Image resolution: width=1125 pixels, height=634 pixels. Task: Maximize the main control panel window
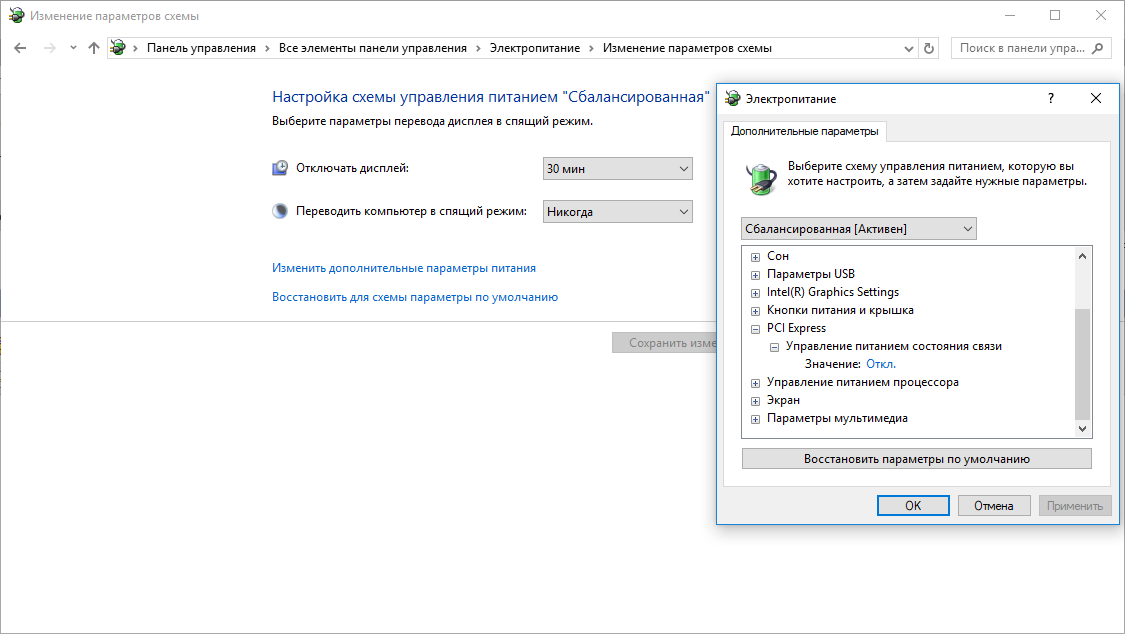point(1055,15)
